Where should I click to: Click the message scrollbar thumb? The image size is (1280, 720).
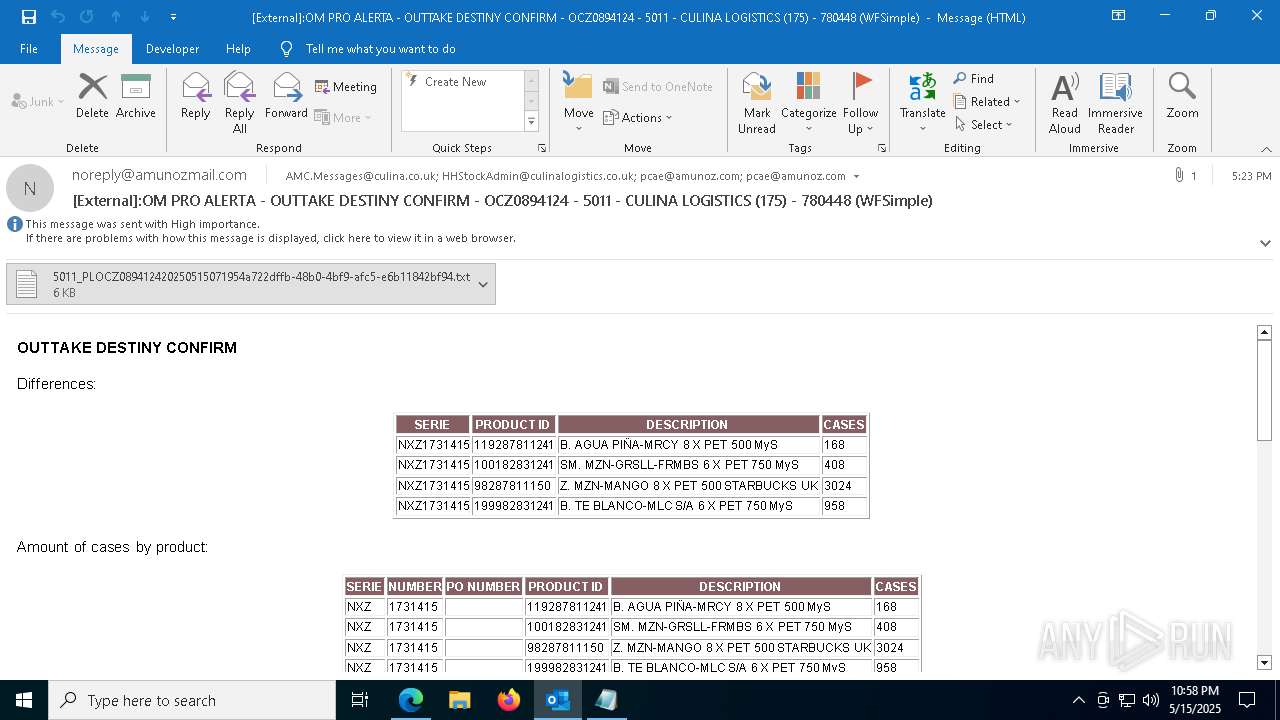click(x=1264, y=390)
